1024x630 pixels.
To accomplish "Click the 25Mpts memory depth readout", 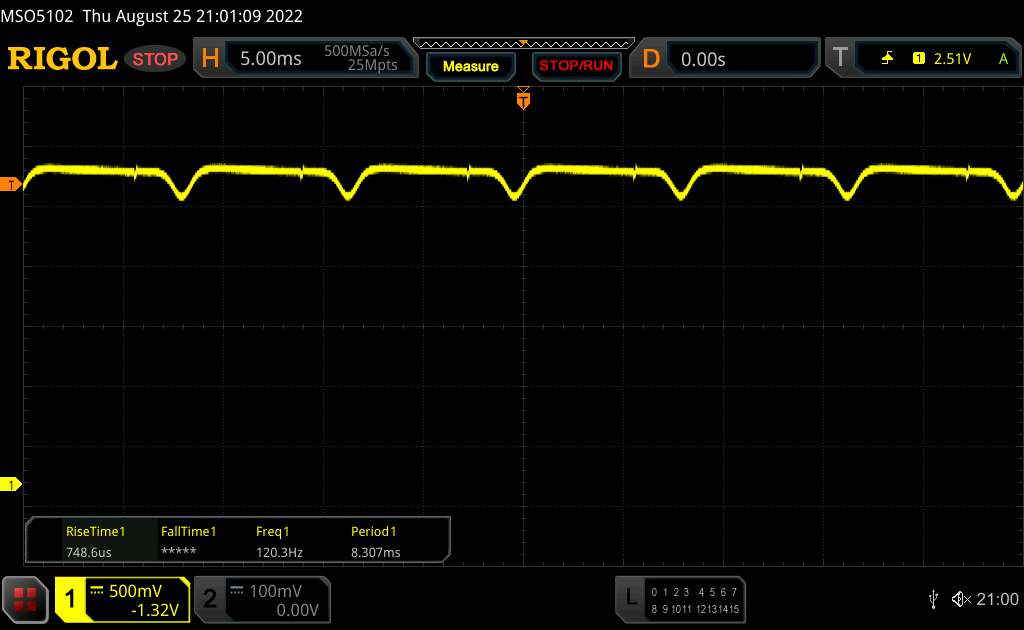I will (x=372, y=65).
